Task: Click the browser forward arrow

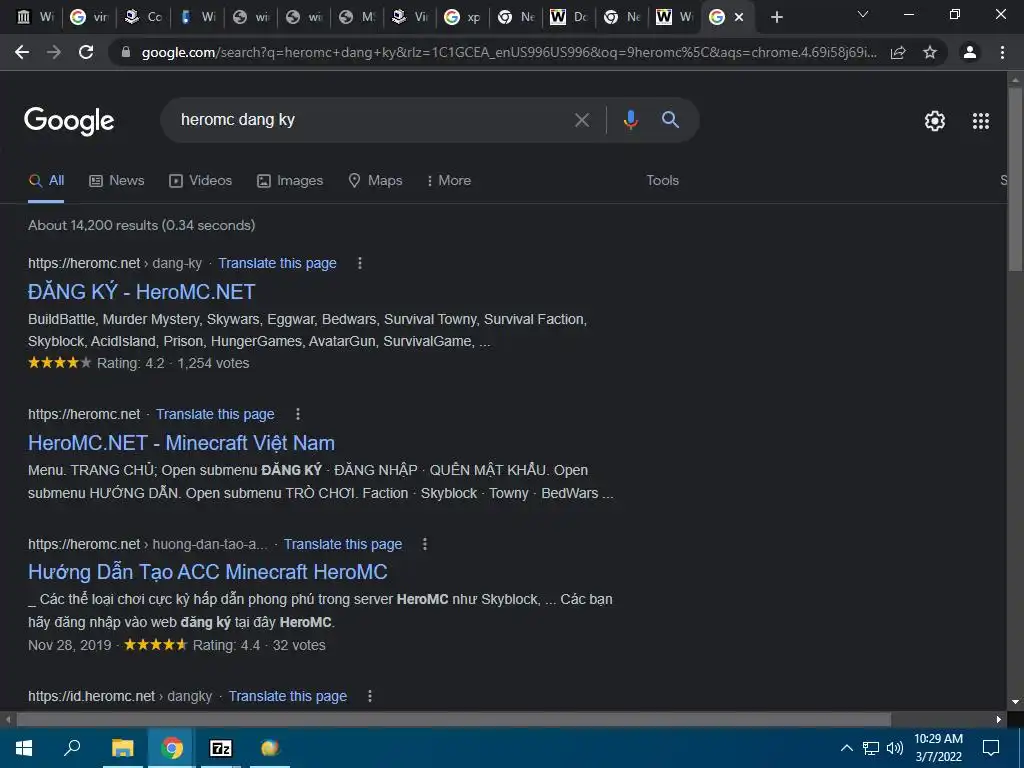Action: (54, 52)
